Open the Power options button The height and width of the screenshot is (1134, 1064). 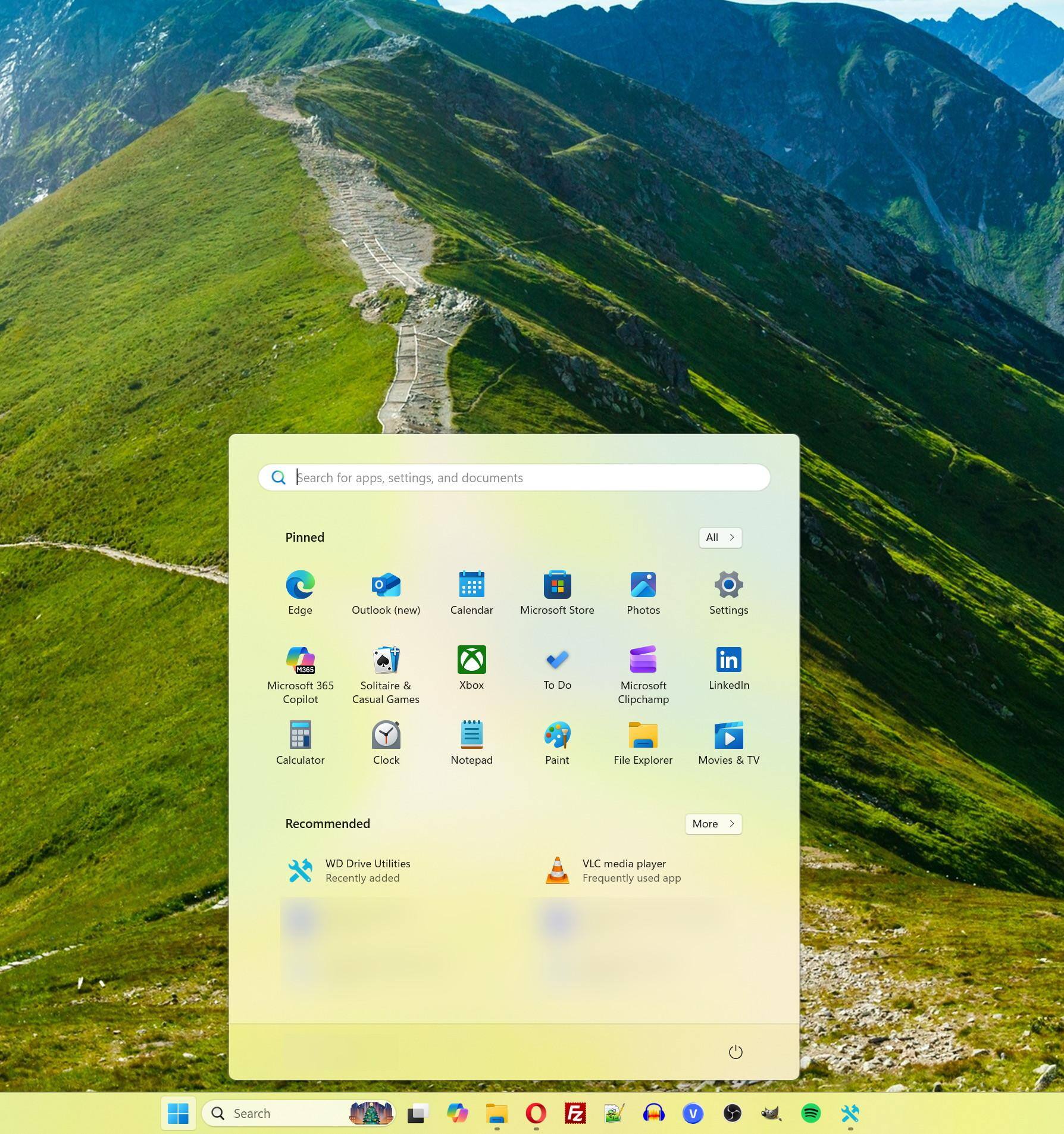pyautogui.click(x=736, y=1052)
